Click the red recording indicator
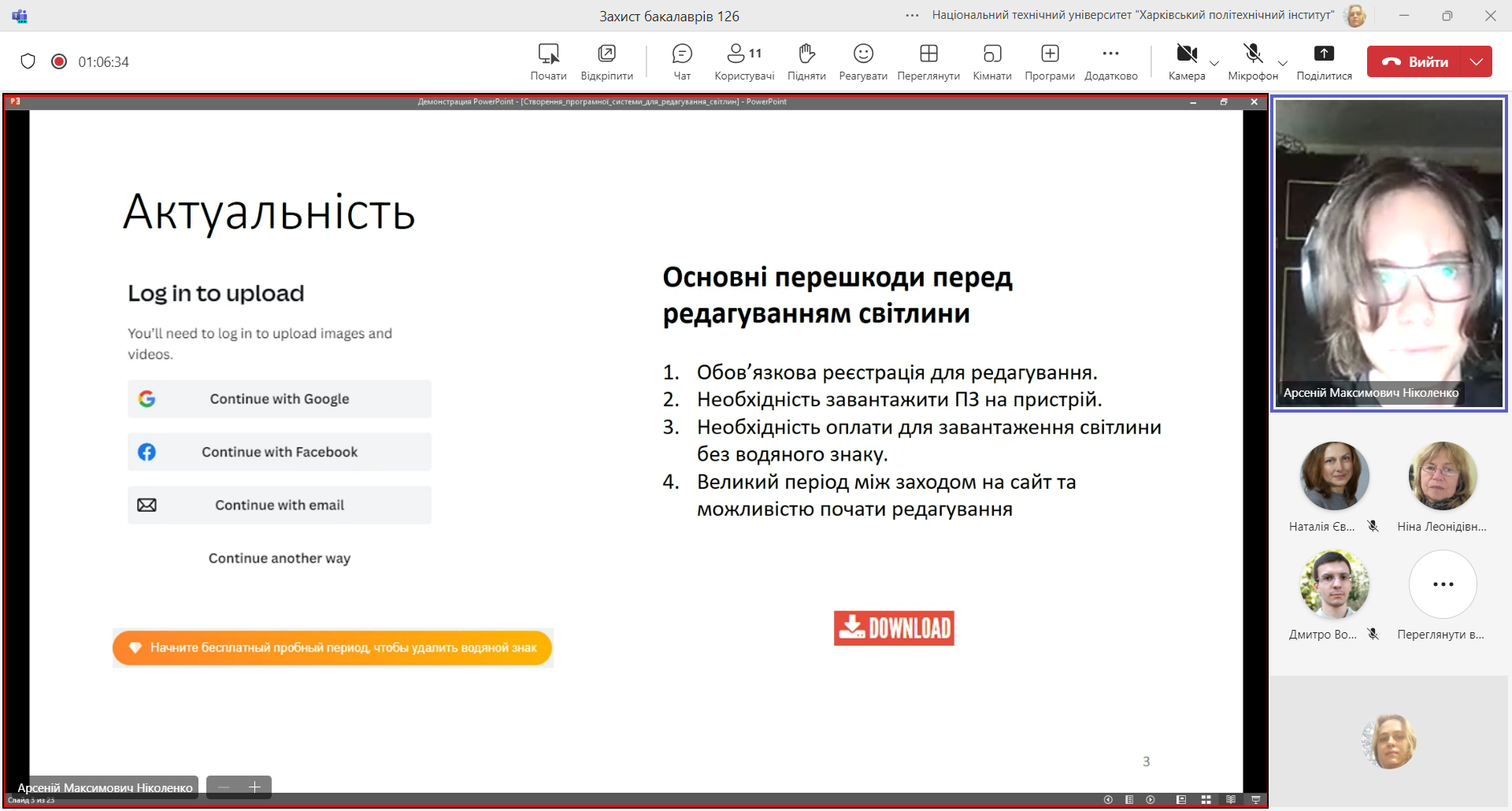This screenshot has height=811, width=1512. pos(59,61)
